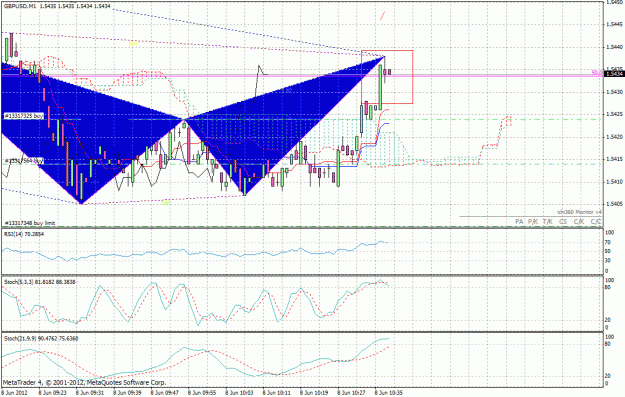The height and width of the screenshot is (397, 625).
Task: Click the C/C monitor column label
Action: pos(596,222)
